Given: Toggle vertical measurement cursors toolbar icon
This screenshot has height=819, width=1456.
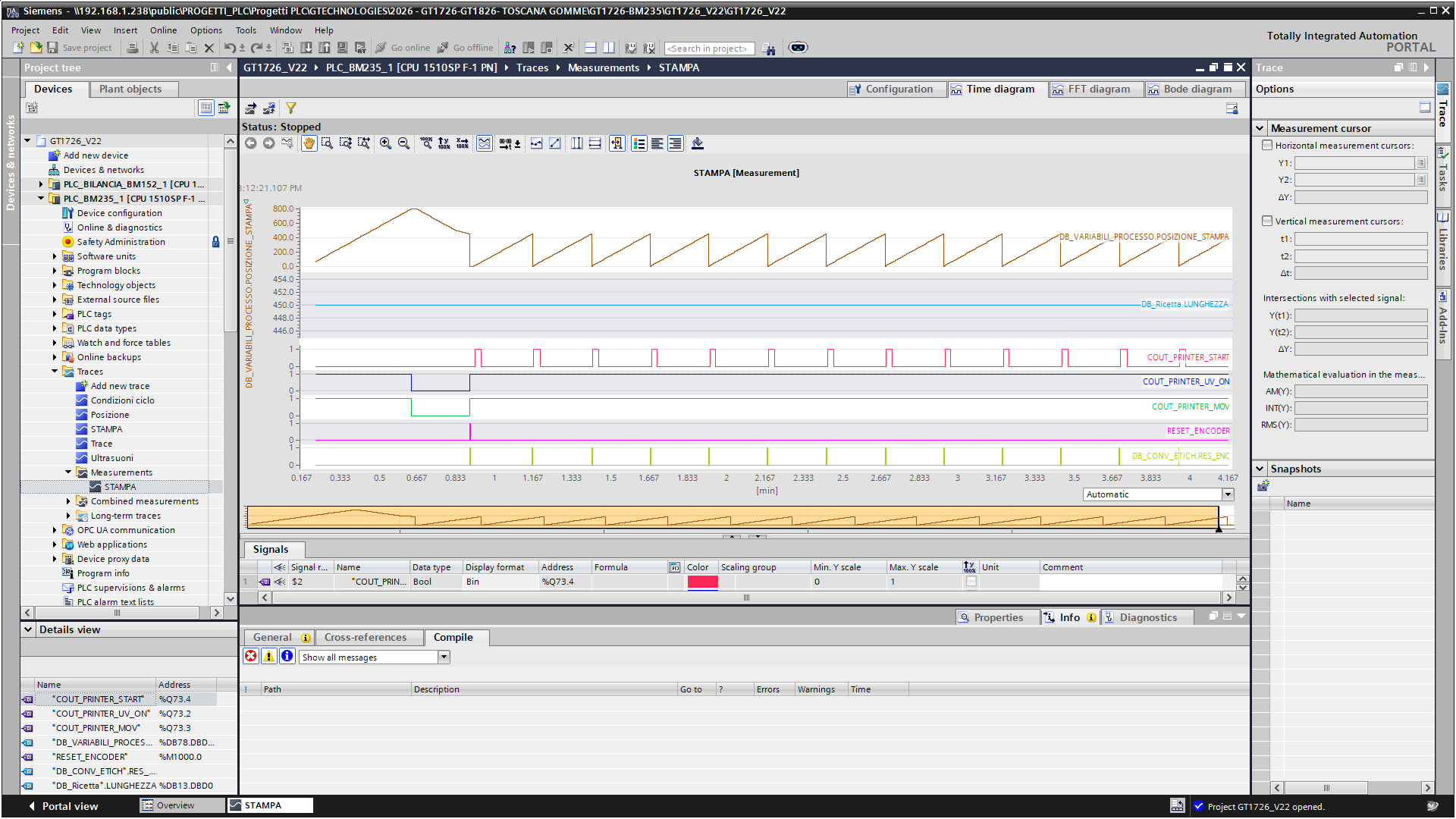Looking at the screenshot, I should [577, 143].
